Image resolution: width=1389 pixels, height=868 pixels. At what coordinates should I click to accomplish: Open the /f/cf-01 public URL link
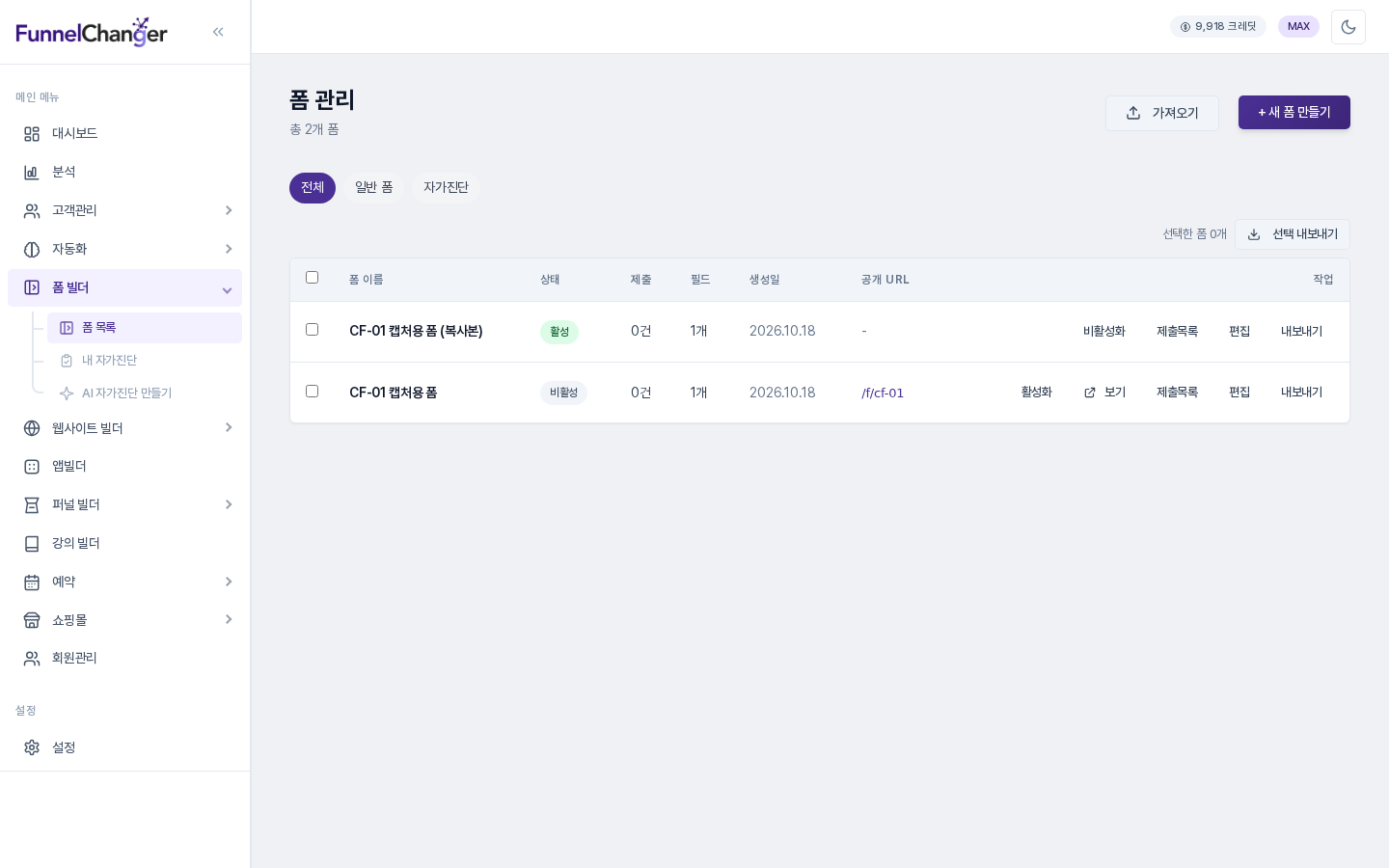pos(883,393)
